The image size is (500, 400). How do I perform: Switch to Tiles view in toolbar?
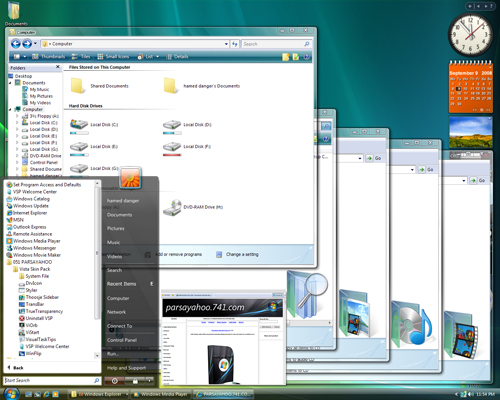81,57
